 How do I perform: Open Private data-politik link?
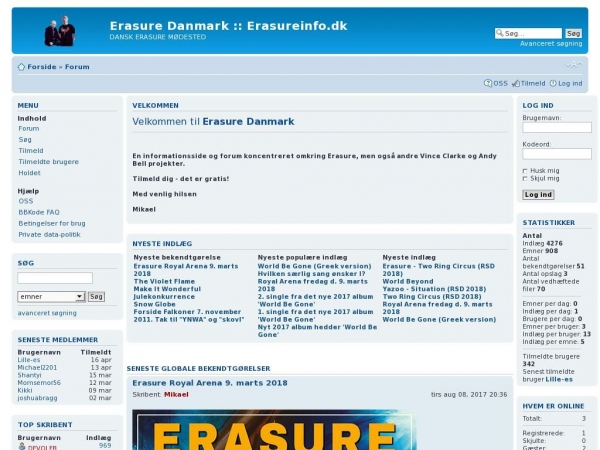[49, 235]
